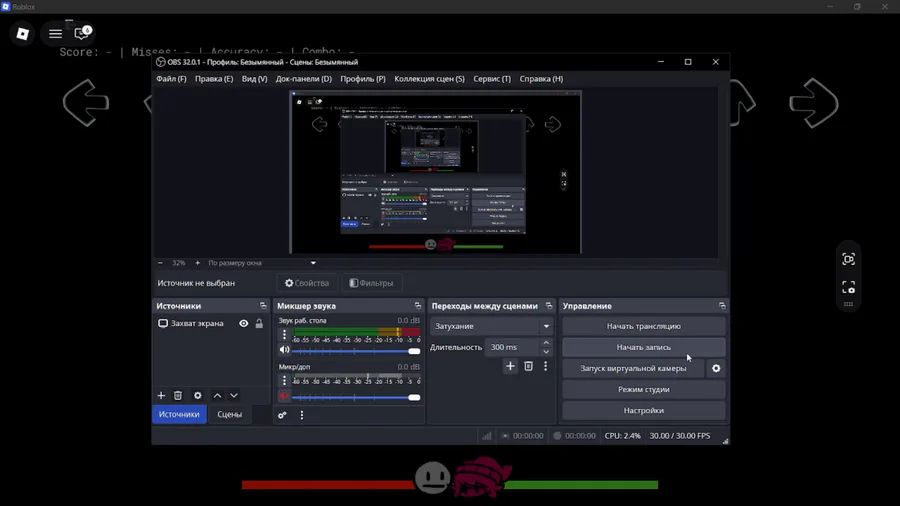The height and width of the screenshot is (506, 900).
Task: Open Сервис menu
Action: pyautogui.click(x=492, y=79)
